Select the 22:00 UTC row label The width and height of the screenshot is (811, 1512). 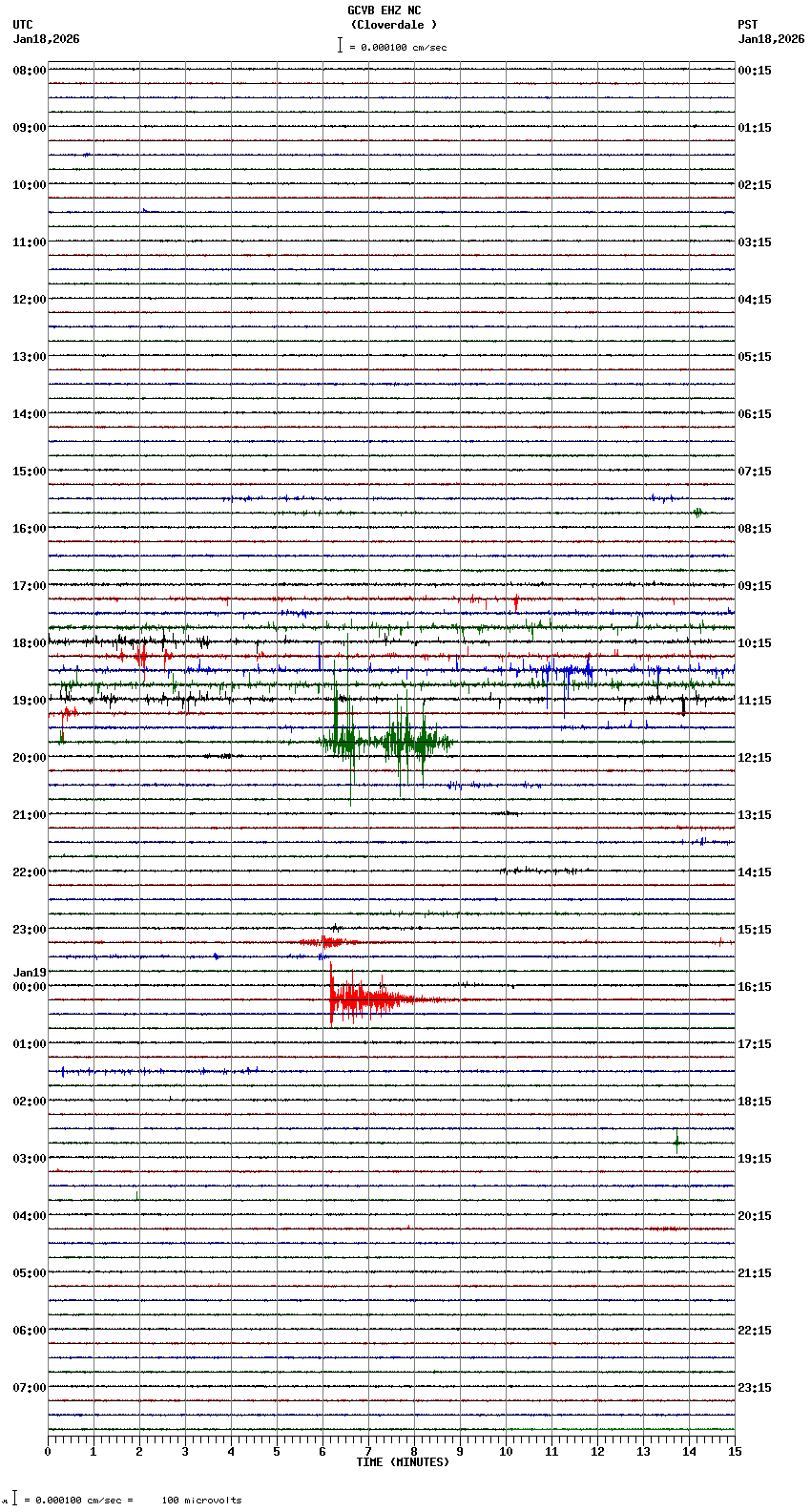(30, 872)
